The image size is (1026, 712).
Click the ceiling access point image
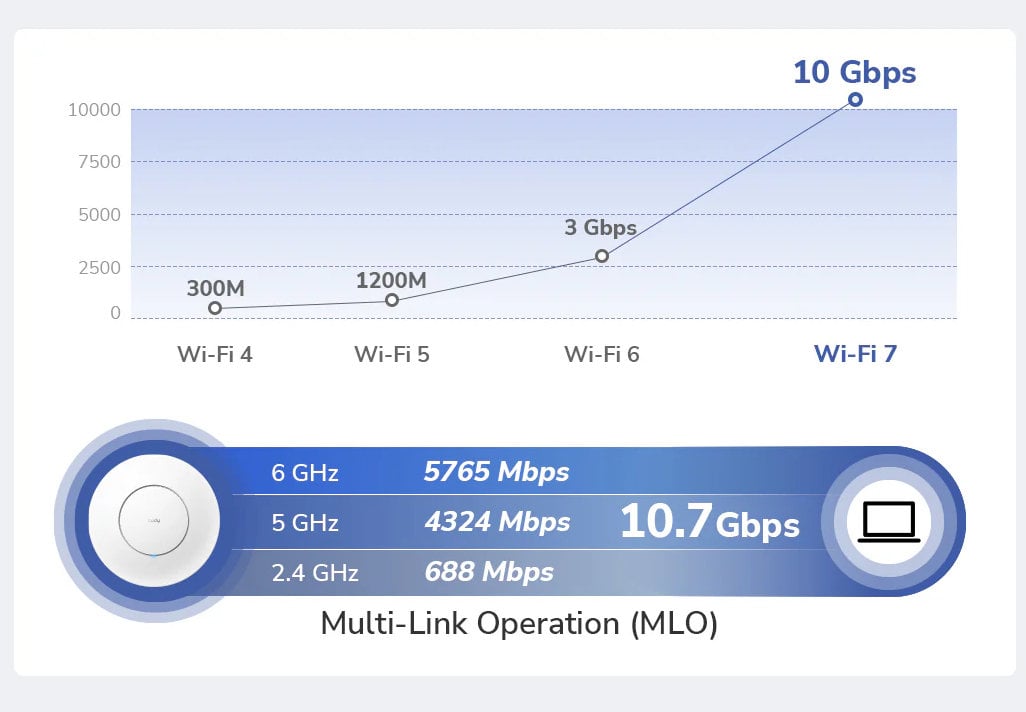coord(153,523)
